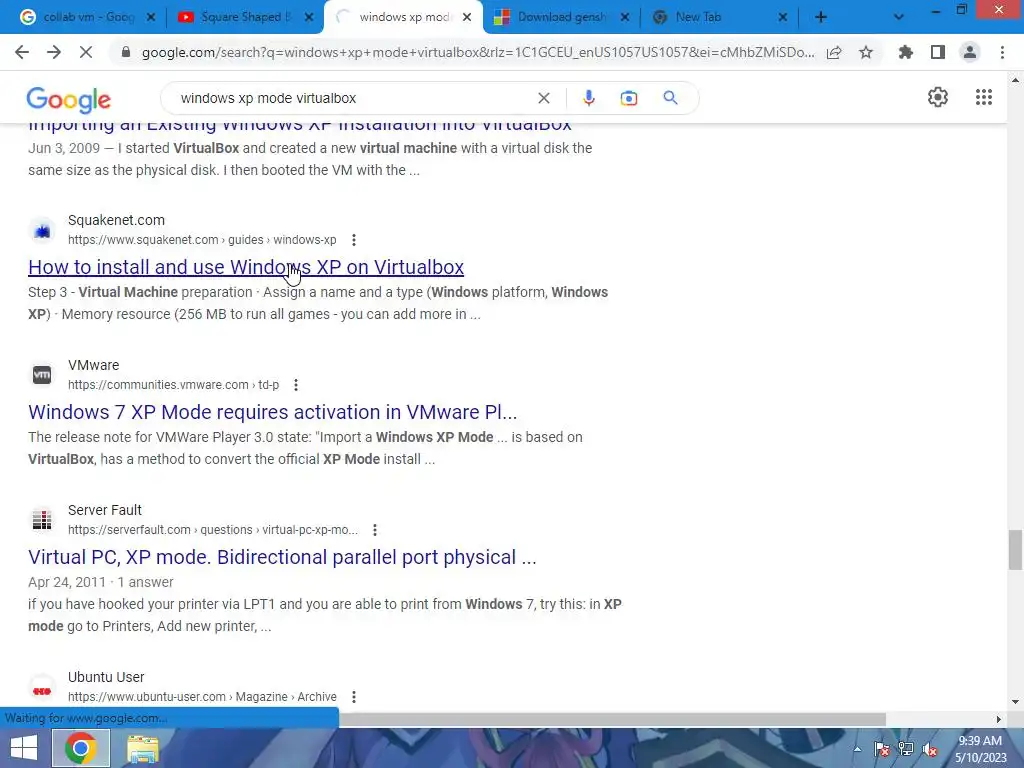The image size is (1024, 768).
Task: Click serverfault.com URL breadcrumb
Action: (212, 530)
